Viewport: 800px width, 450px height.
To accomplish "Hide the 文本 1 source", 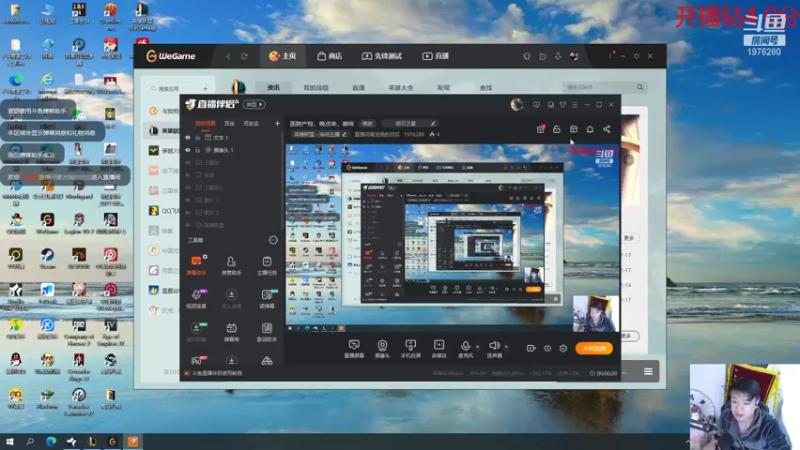I will [188, 138].
